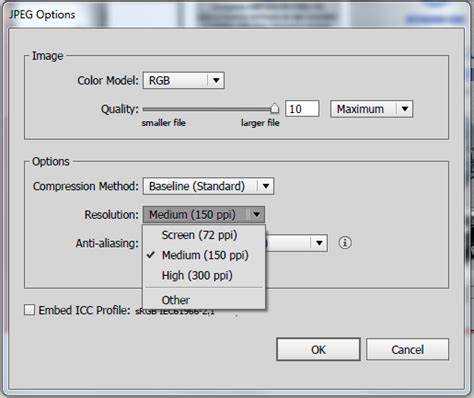Image resolution: width=474 pixels, height=398 pixels.
Task: Click the Quality slider handle
Action: [274, 108]
